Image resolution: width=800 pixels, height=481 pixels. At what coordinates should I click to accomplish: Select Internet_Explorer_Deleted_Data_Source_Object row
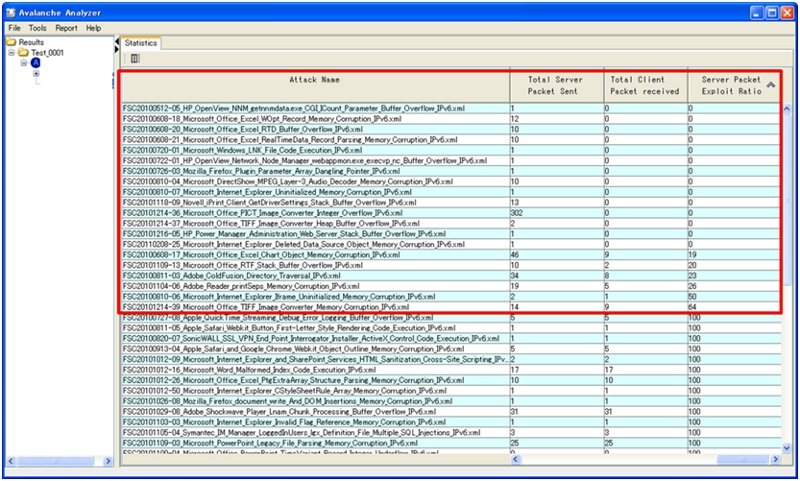coord(451,244)
